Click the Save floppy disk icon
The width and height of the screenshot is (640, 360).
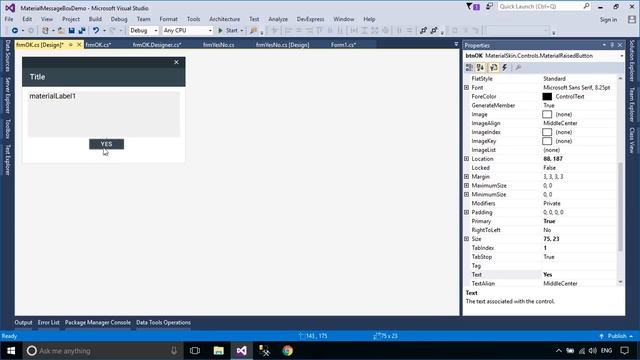pyautogui.click(x=71, y=31)
